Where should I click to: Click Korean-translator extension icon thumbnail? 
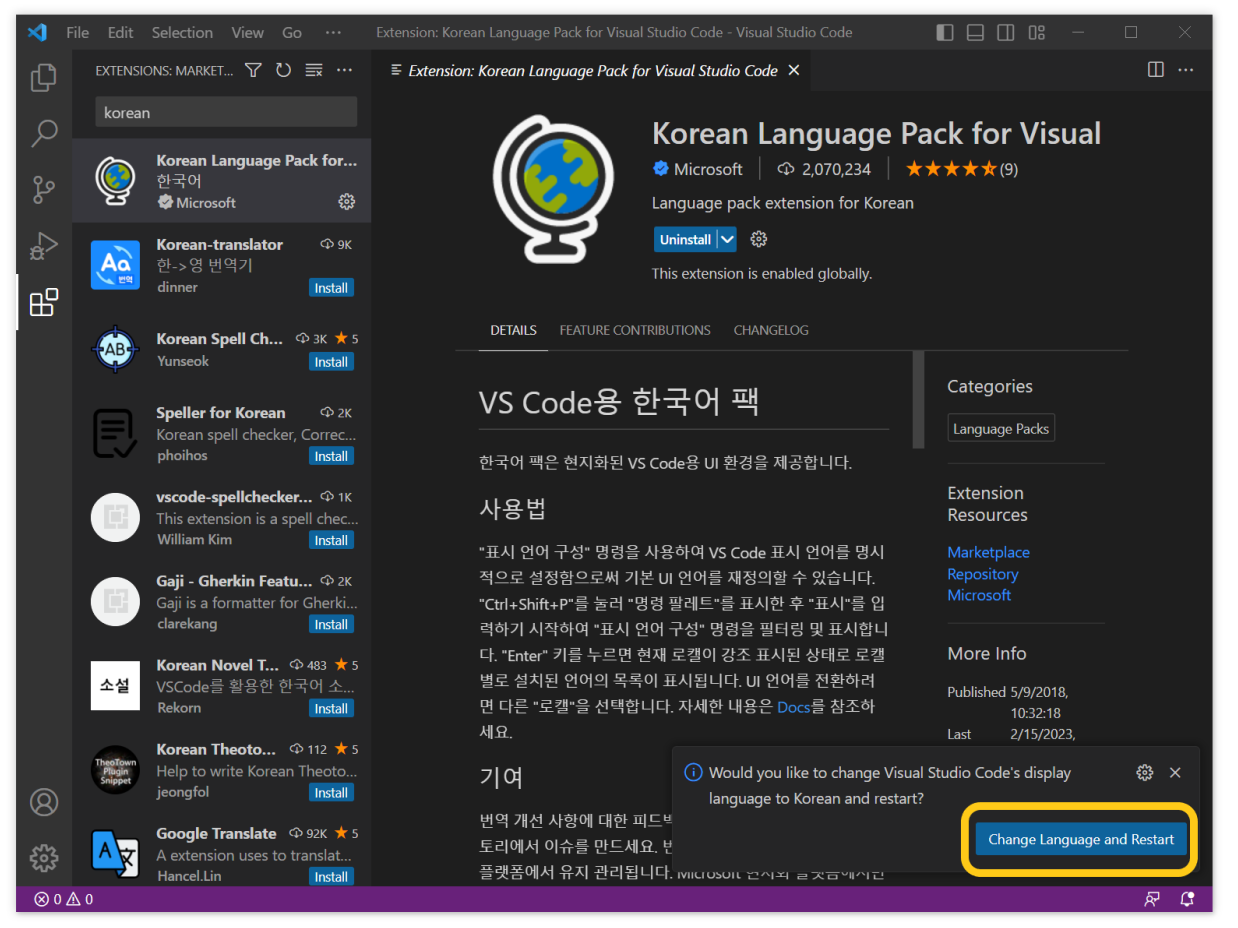(115, 264)
